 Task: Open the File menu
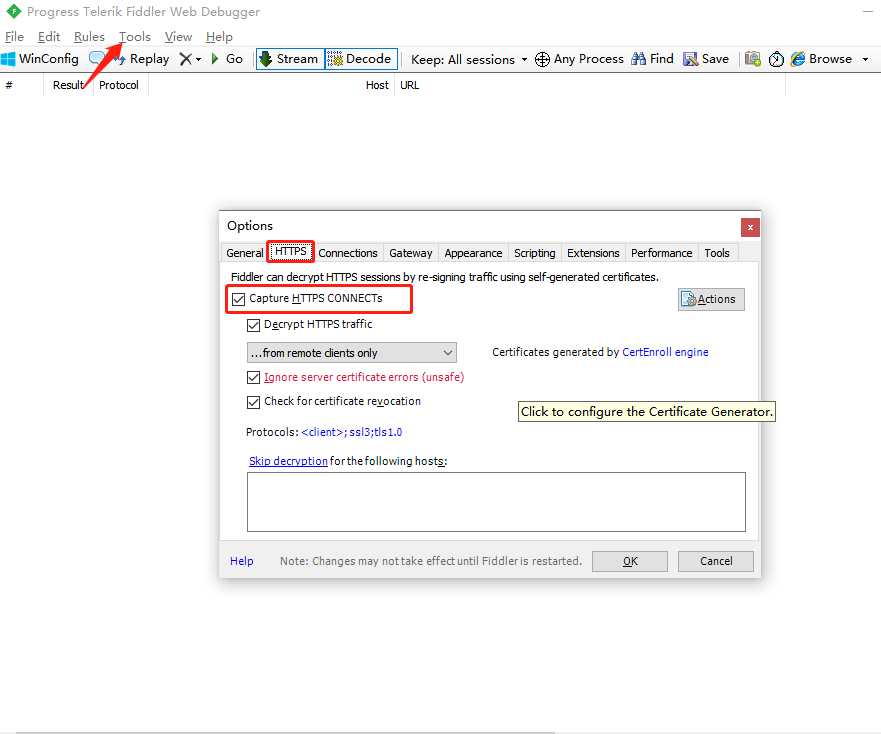click(14, 37)
